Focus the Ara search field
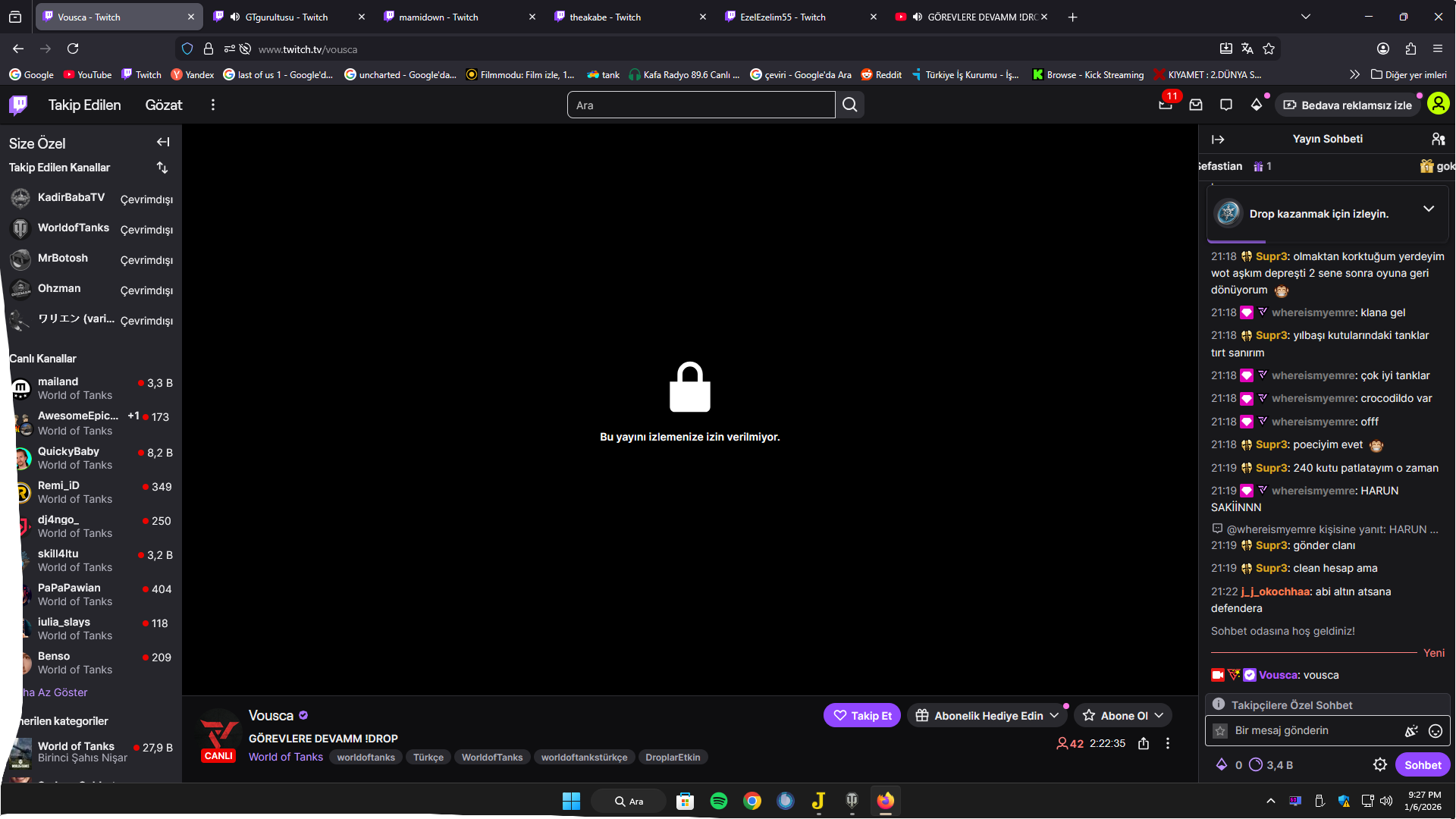The image size is (1456, 819). 701,105
